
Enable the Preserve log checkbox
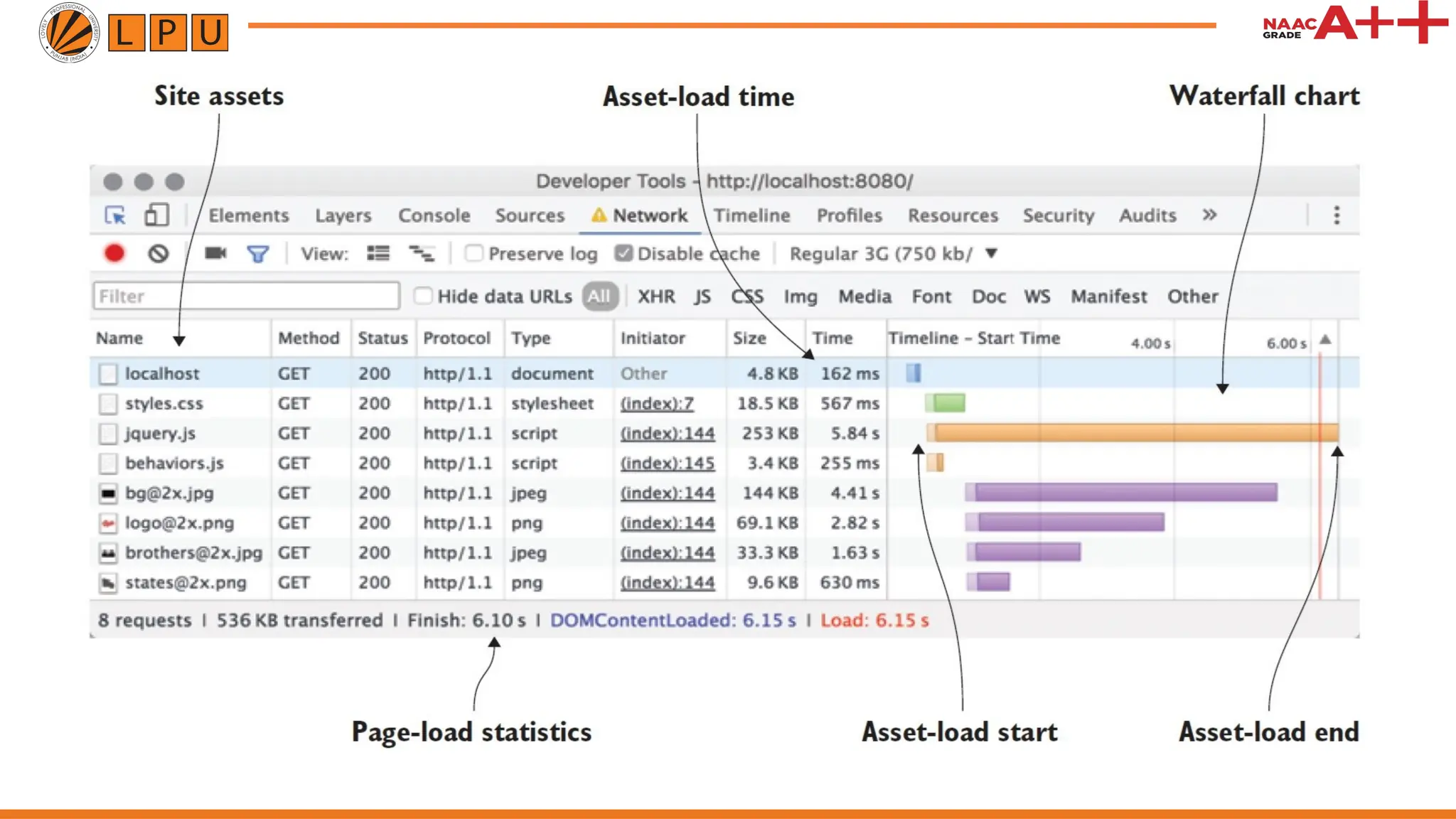pyautogui.click(x=474, y=254)
